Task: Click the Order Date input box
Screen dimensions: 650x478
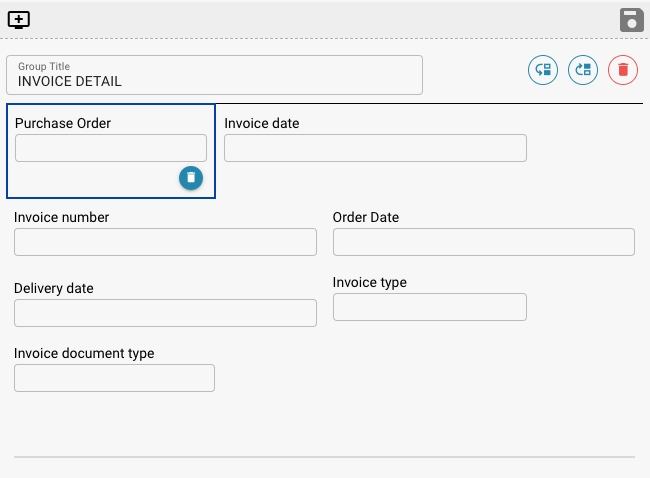Action: tap(483, 242)
